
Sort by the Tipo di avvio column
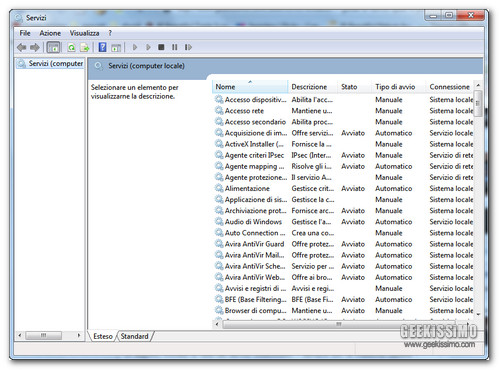[399, 87]
